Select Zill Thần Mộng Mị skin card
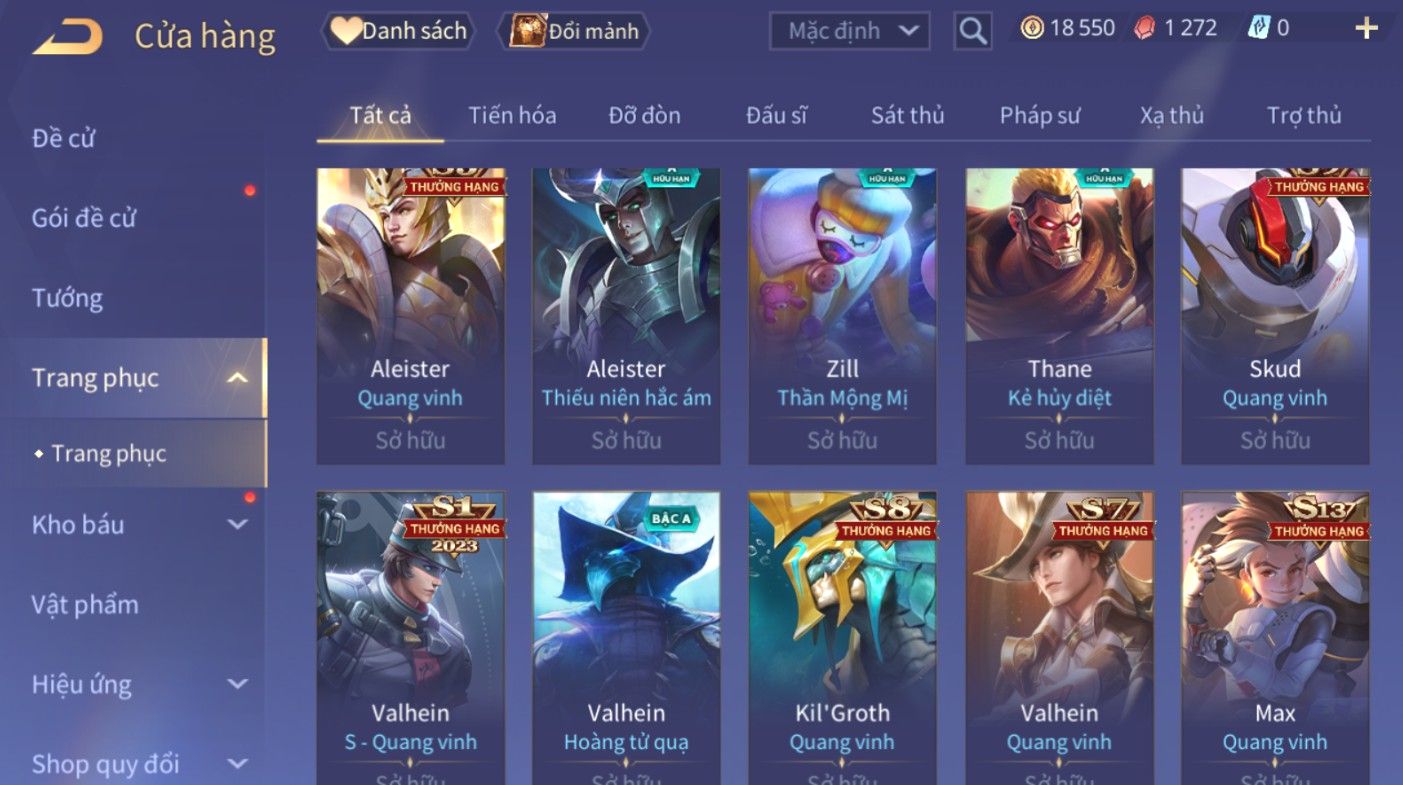This screenshot has height=785, width=1403. tap(842, 316)
